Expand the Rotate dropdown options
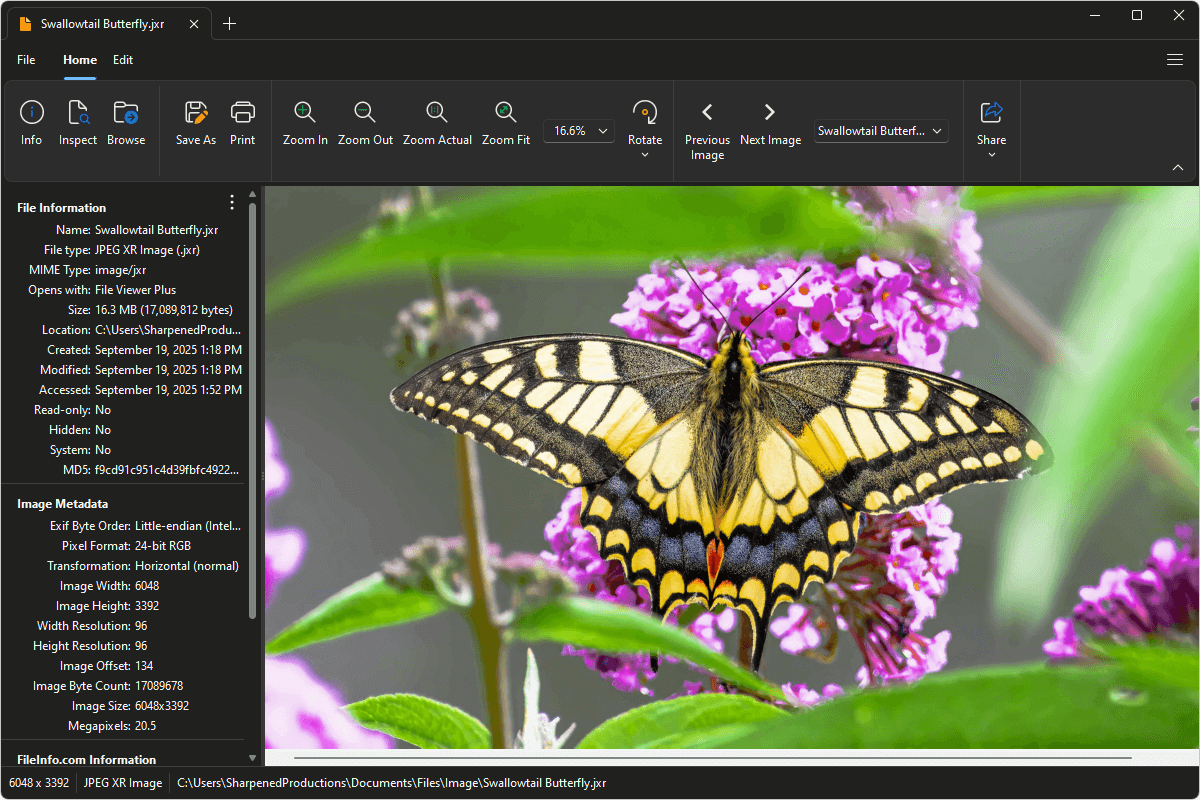The width and height of the screenshot is (1200, 800). pyautogui.click(x=645, y=155)
